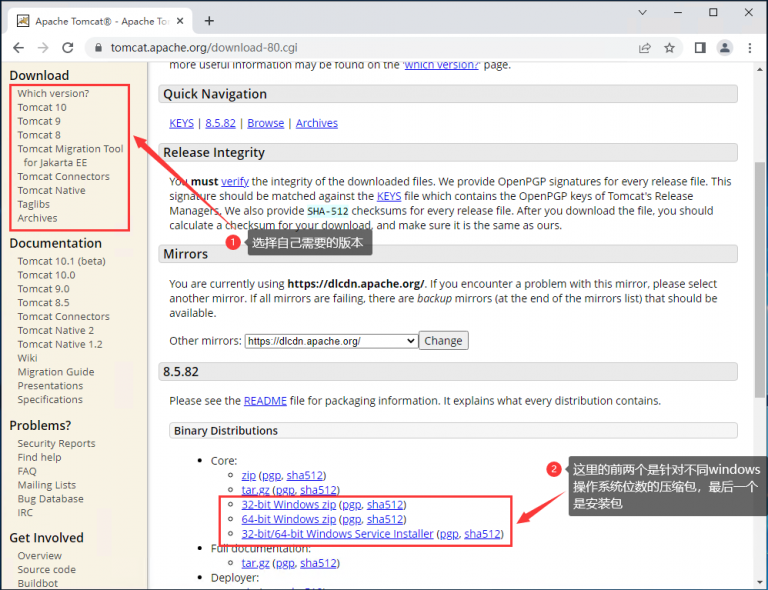Screen dimensions: 768x590
Task: Reload the page with the refresh icon
Action: [x=68, y=47]
